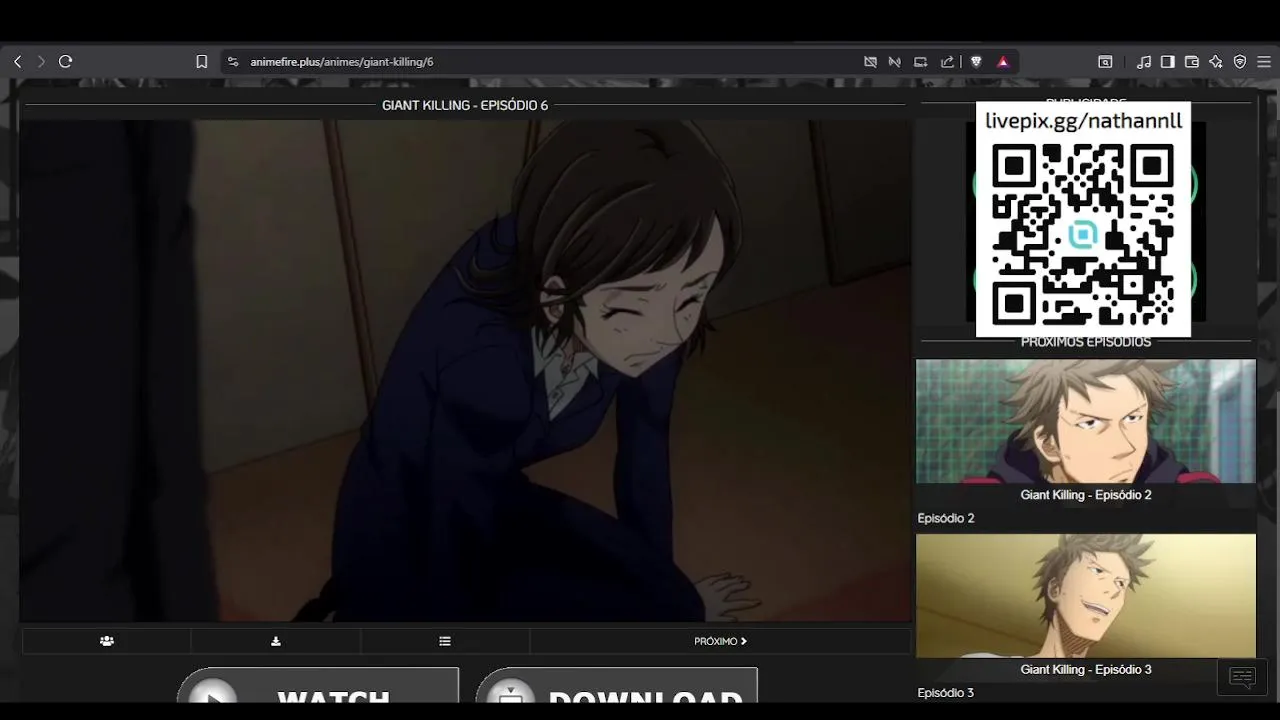Image resolution: width=1280 pixels, height=720 pixels.
Task: Click the DOWNLOAD banner button
Action: 617,686
